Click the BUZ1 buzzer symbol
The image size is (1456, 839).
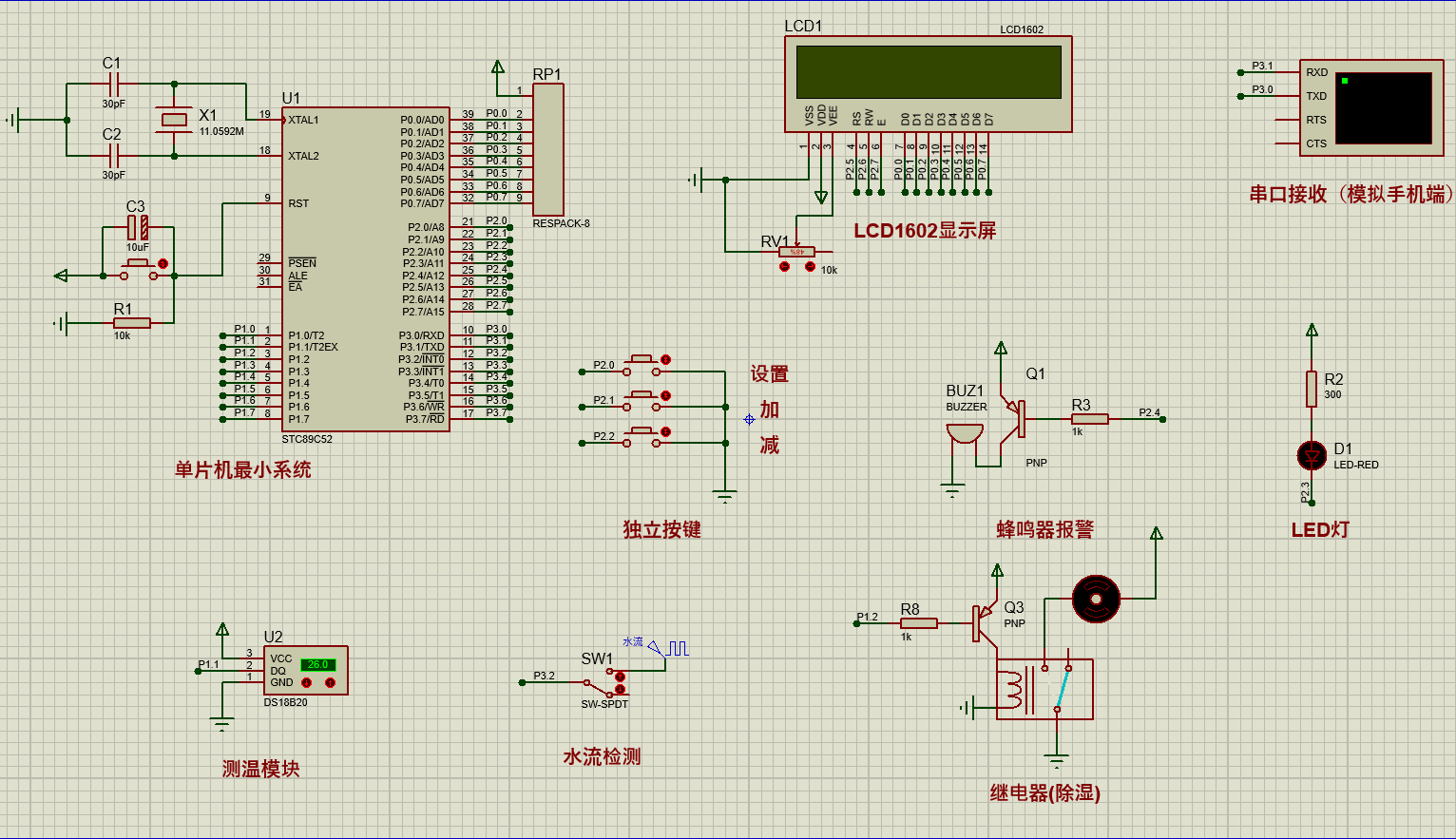(x=965, y=434)
